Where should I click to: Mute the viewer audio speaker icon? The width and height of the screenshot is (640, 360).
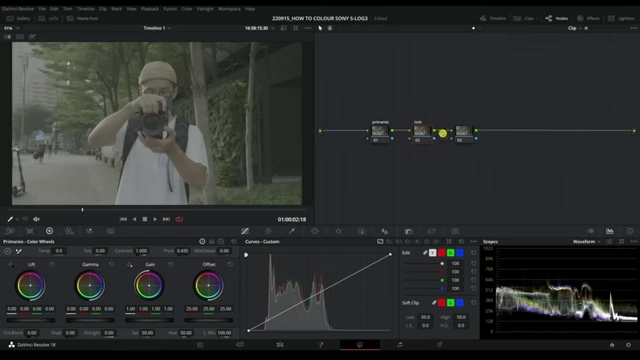pos(36,219)
